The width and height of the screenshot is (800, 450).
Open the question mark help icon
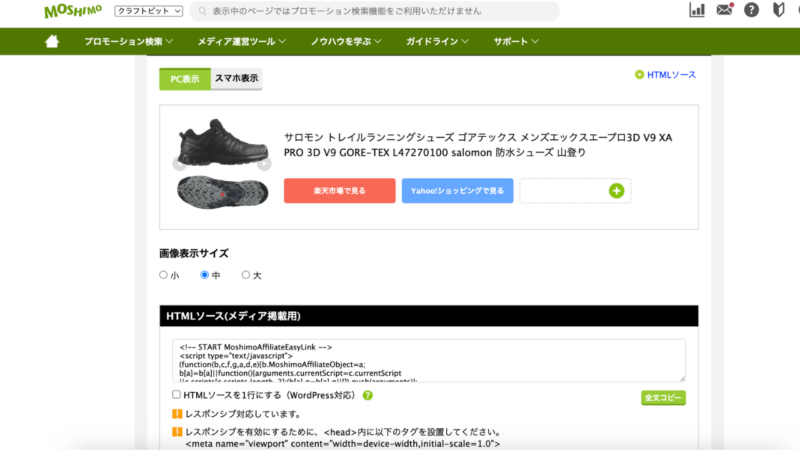coord(751,10)
